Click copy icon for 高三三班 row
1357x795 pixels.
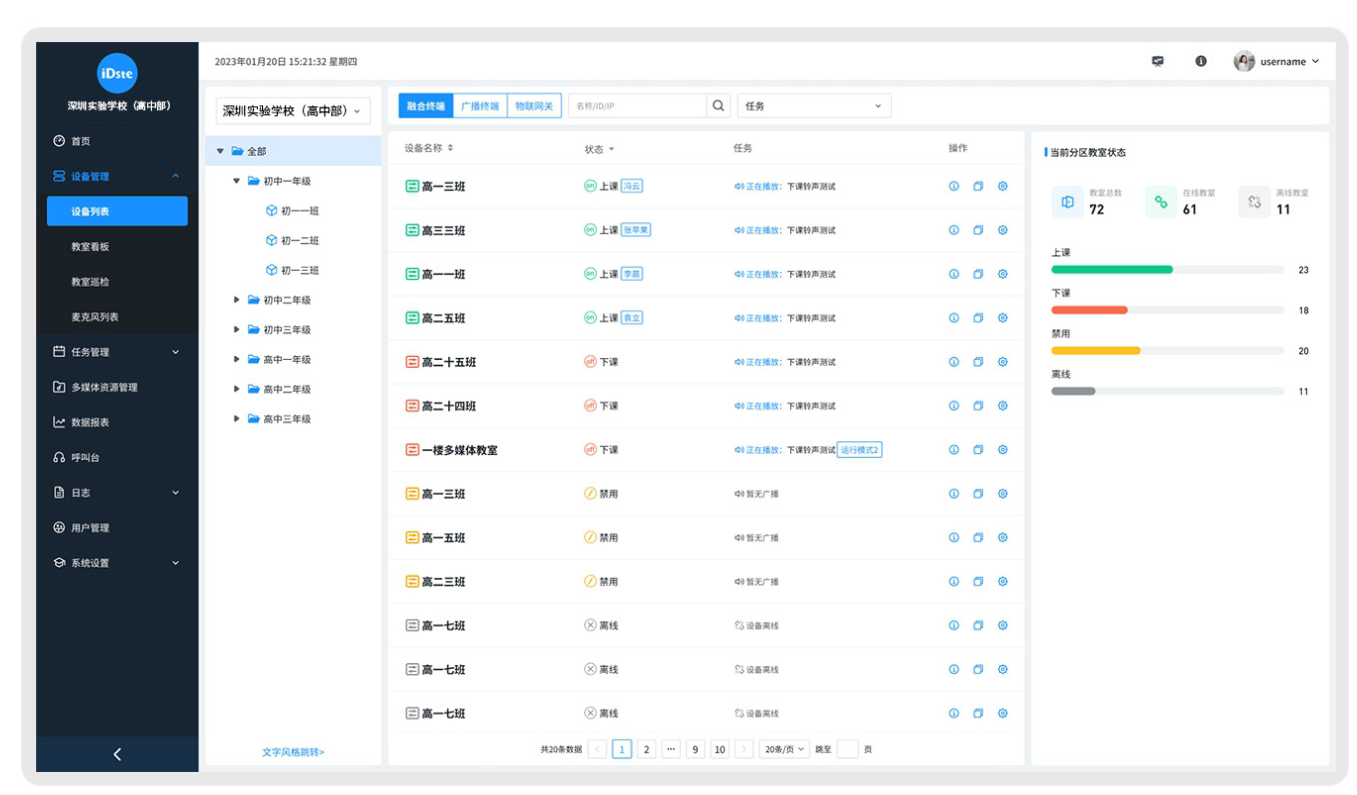pos(978,230)
